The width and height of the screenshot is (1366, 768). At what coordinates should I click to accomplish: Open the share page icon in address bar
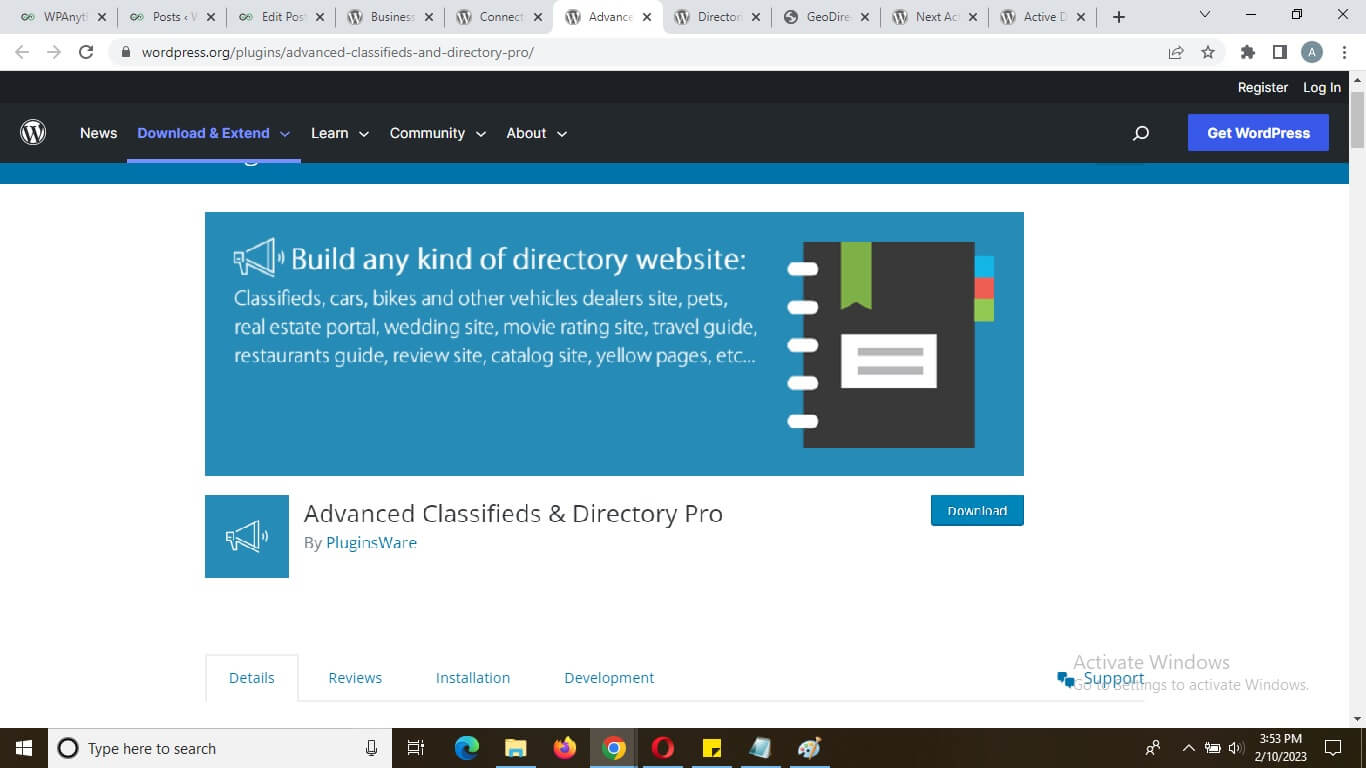pos(1176,52)
